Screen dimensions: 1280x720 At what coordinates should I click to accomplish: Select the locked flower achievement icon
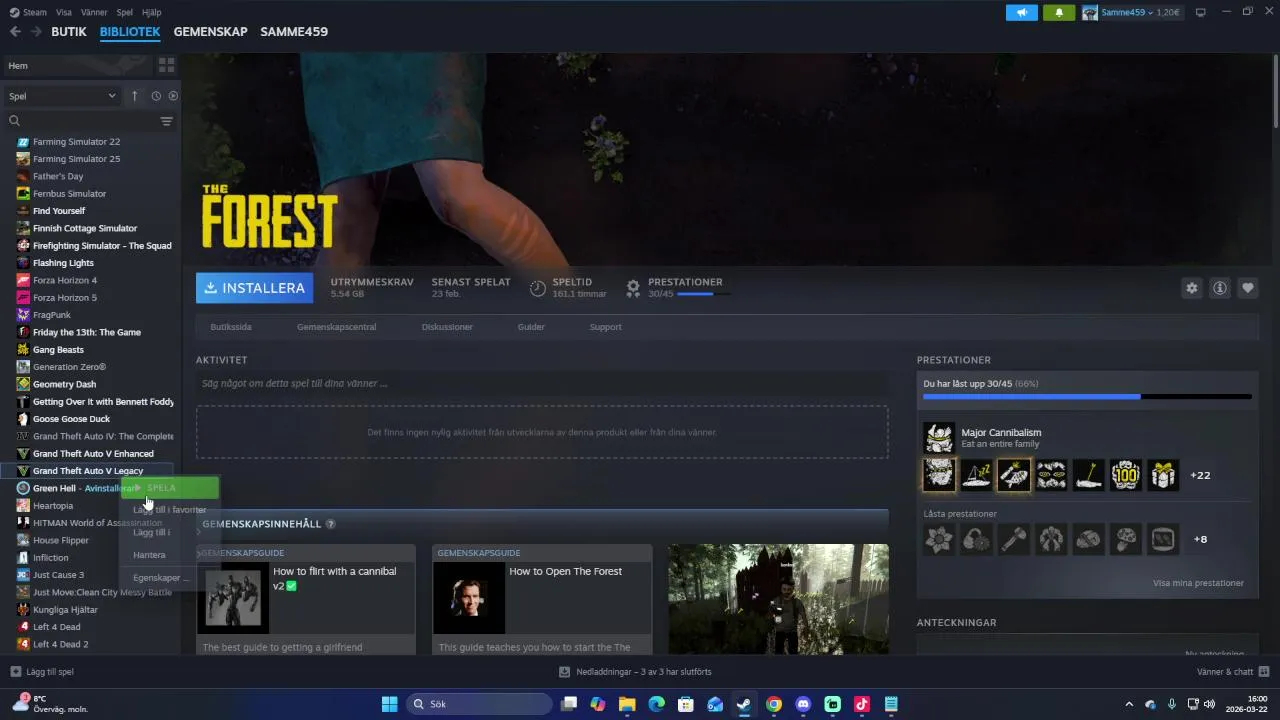coord(939,539)
